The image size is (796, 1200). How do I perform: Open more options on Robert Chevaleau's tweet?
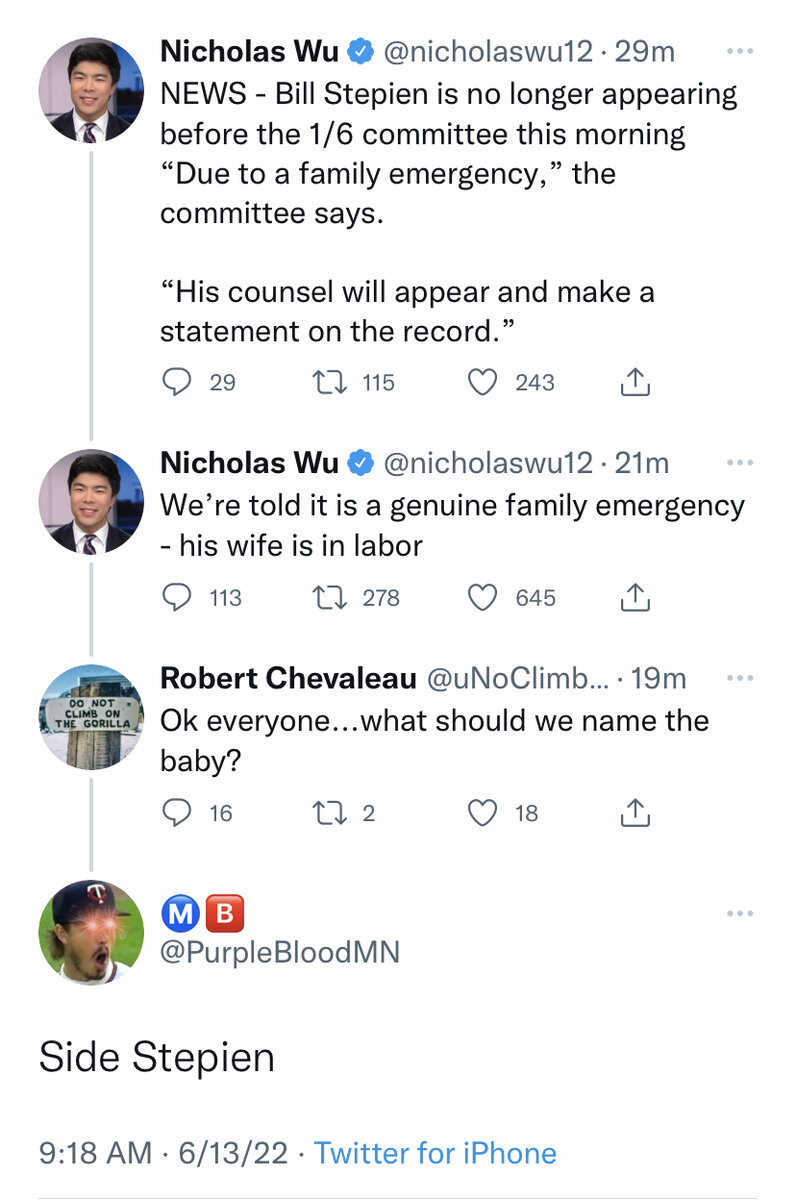740,678
